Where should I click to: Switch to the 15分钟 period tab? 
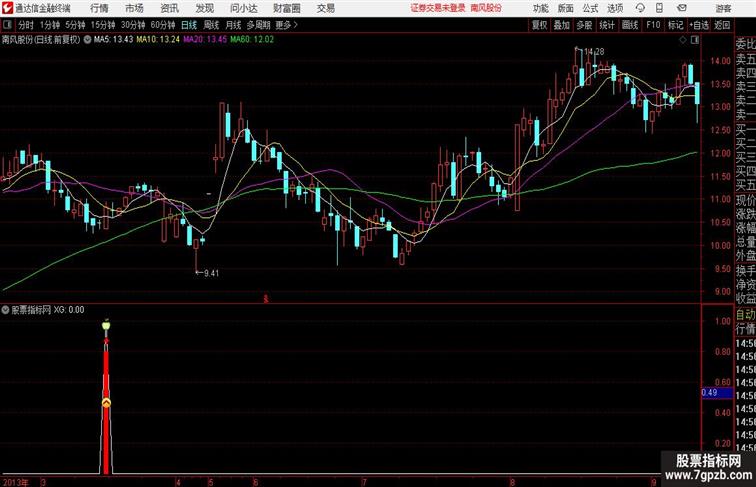[x=103, y=25]
